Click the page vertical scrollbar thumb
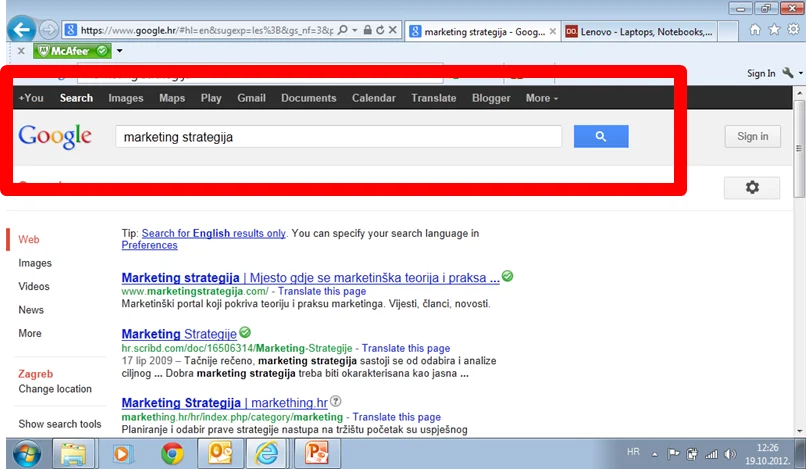 point(799,149)
